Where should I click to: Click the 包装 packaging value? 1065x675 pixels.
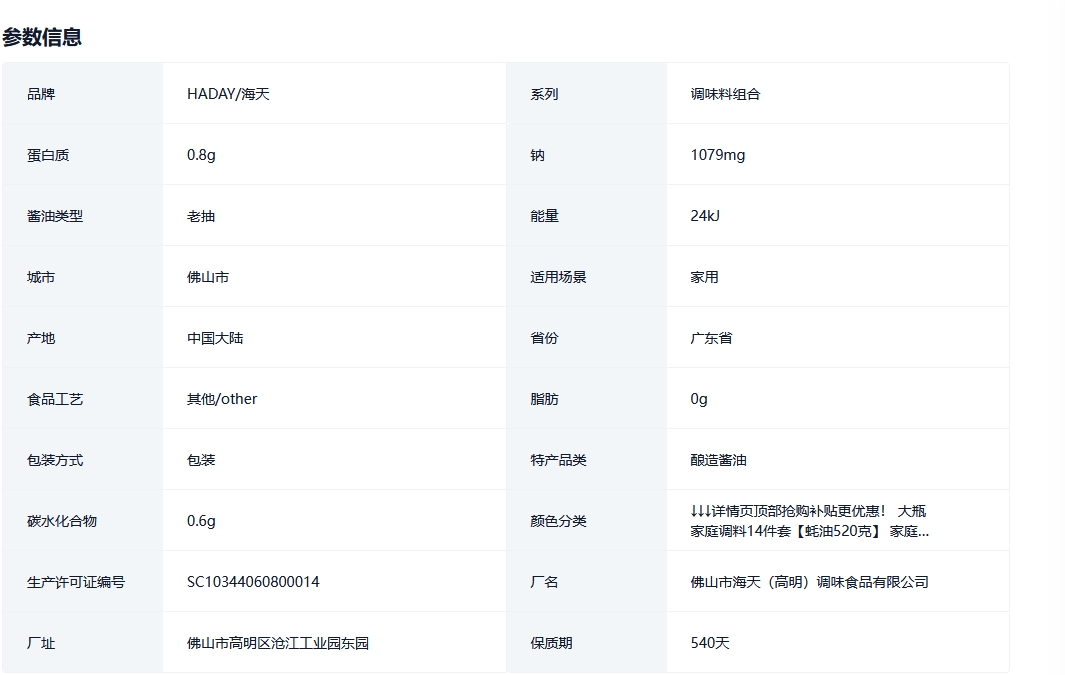201,460
